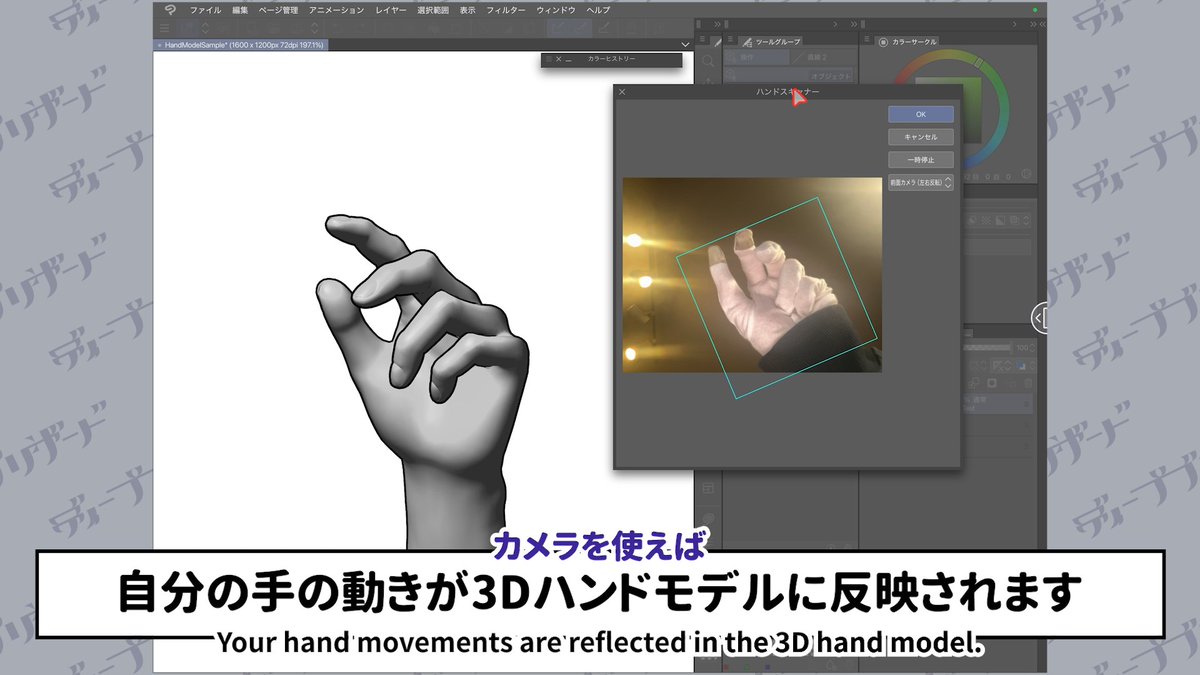Click the Clip Studio Paint logo in the menu bar
The image size is (1200, 675).
(x=170, y=8)
